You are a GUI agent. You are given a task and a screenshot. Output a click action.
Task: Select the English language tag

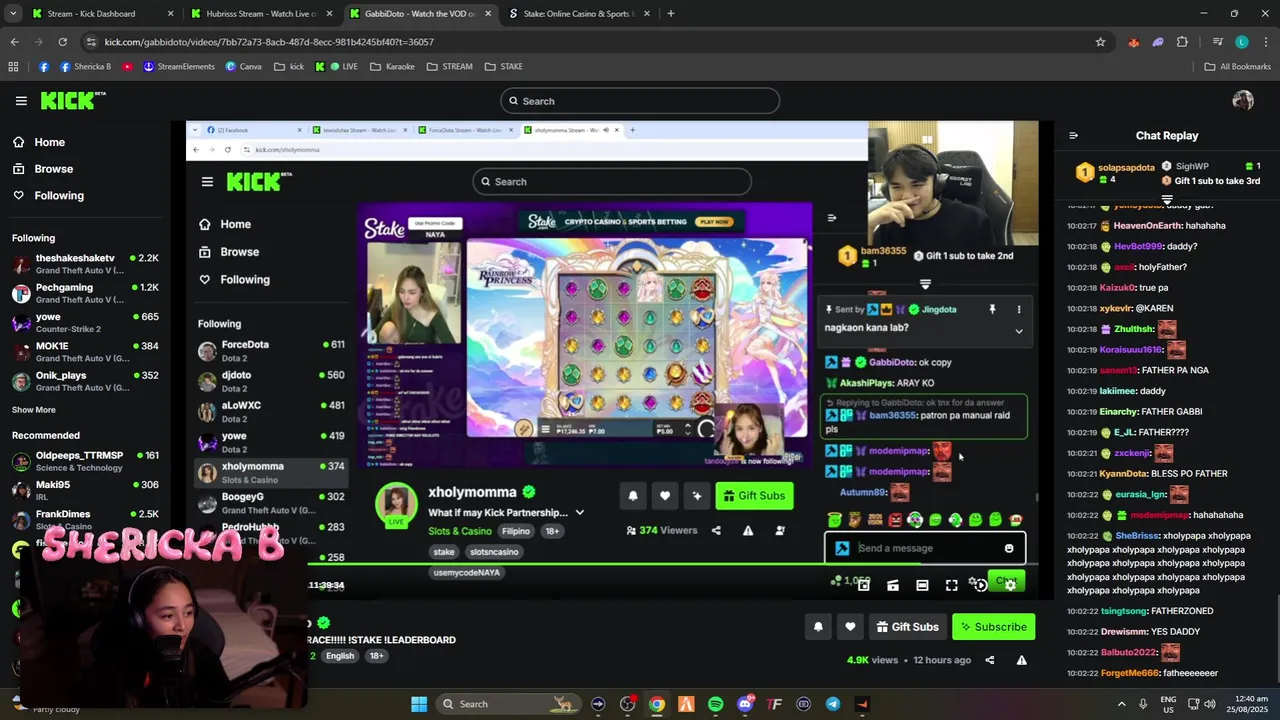[340, 656]
